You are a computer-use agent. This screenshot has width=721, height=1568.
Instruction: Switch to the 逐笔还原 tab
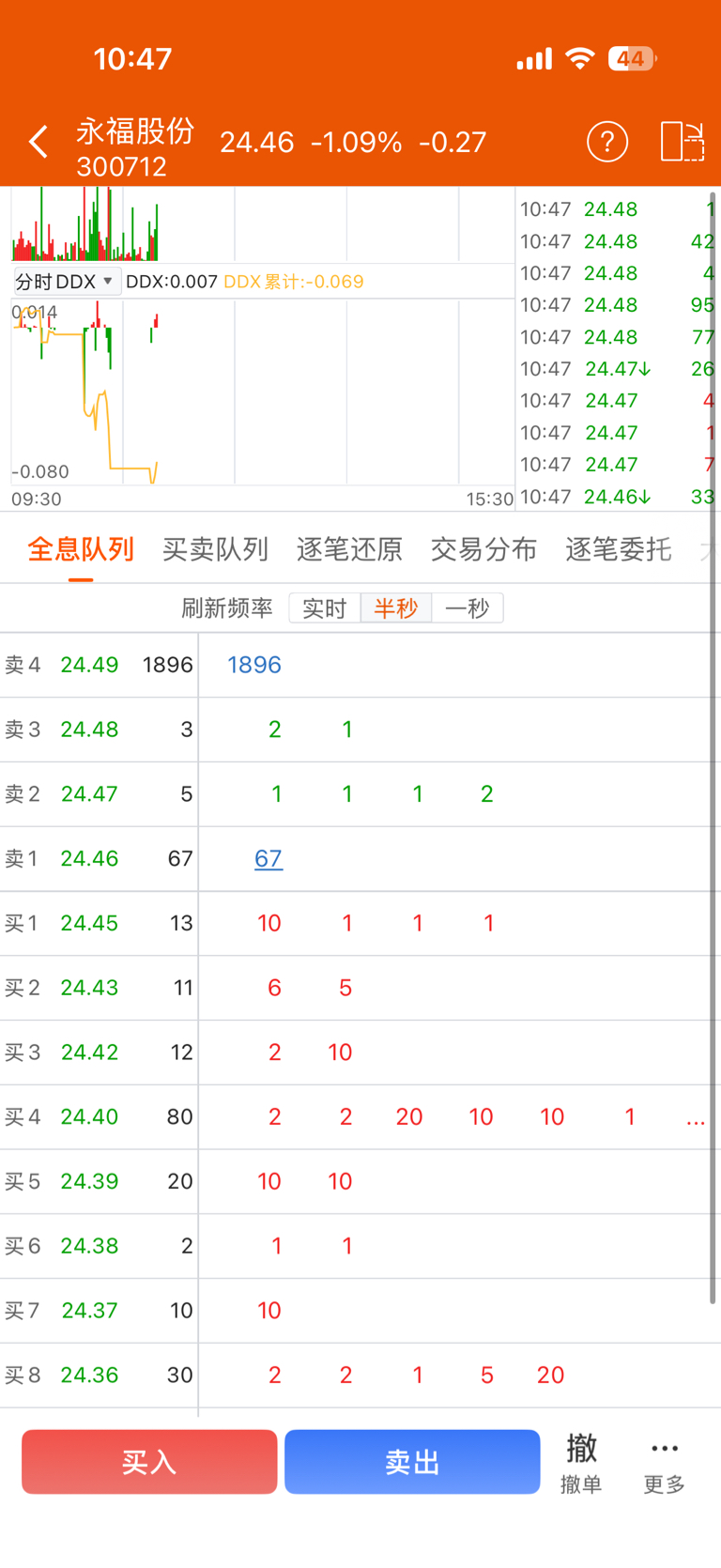click(x=349, y=549)
